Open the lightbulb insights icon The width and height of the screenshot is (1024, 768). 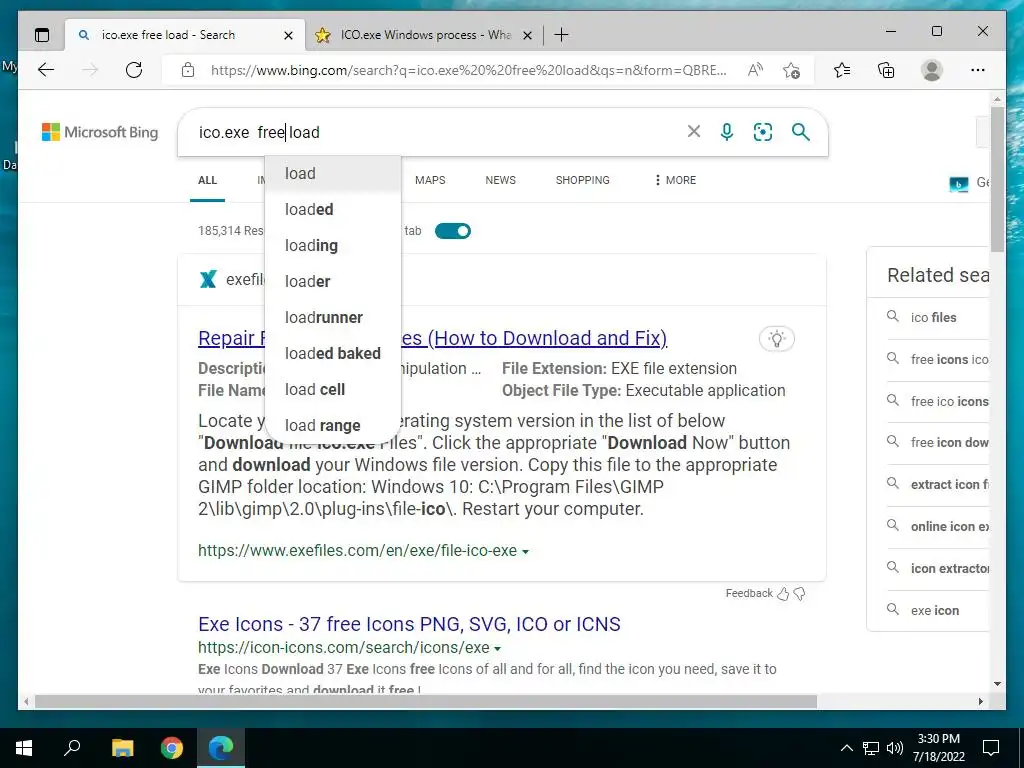coord(776,338)
